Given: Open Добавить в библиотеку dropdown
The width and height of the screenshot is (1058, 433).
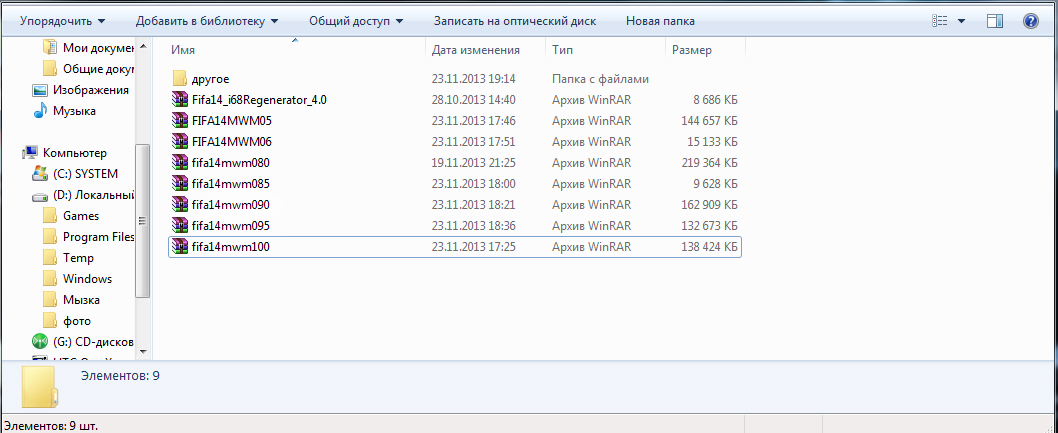Looking at the screenshot, I should [x=207, y=21].
